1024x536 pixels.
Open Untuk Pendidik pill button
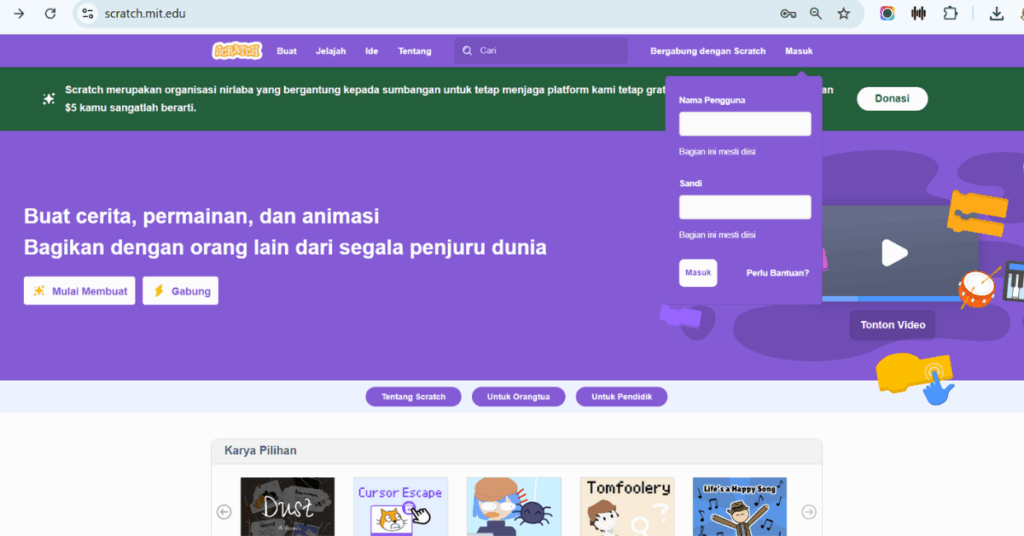pos(622,396)
